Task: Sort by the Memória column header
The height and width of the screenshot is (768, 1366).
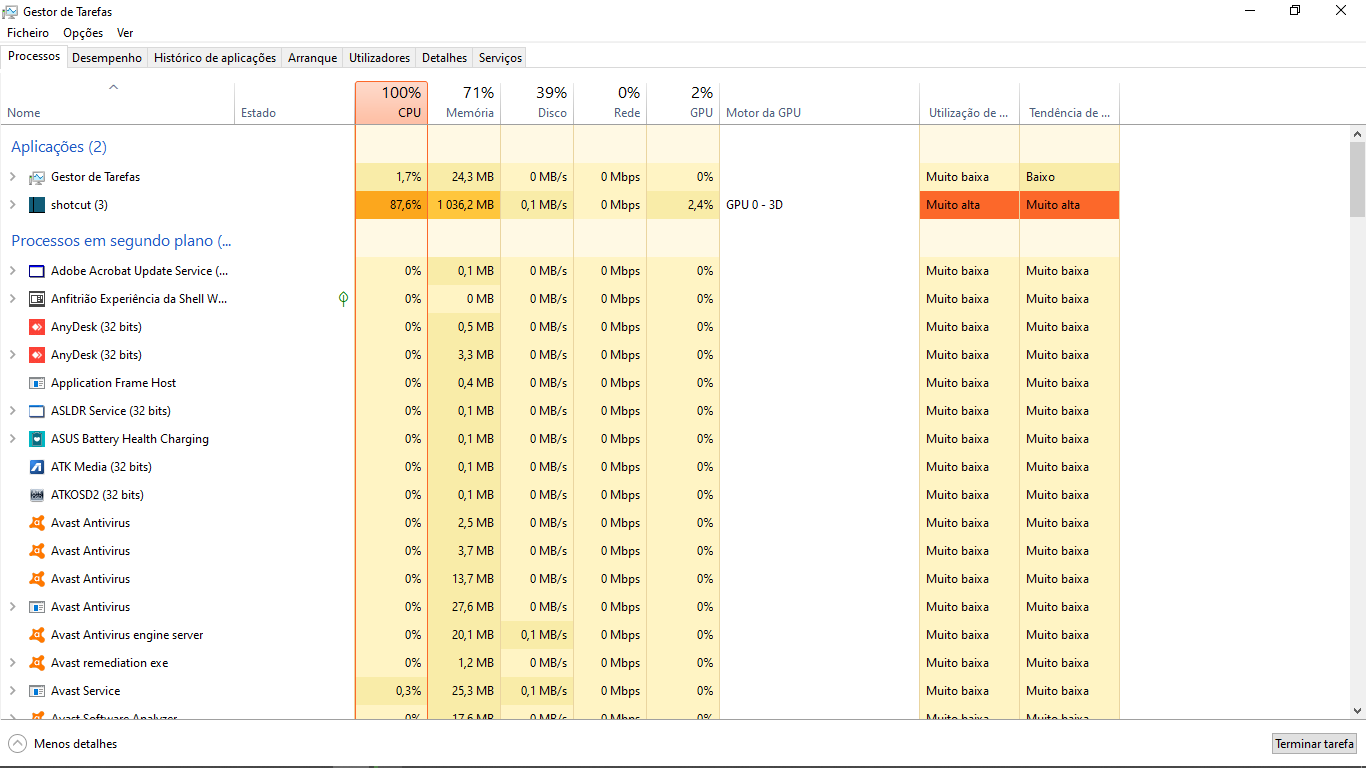Action: pos(464,103)
